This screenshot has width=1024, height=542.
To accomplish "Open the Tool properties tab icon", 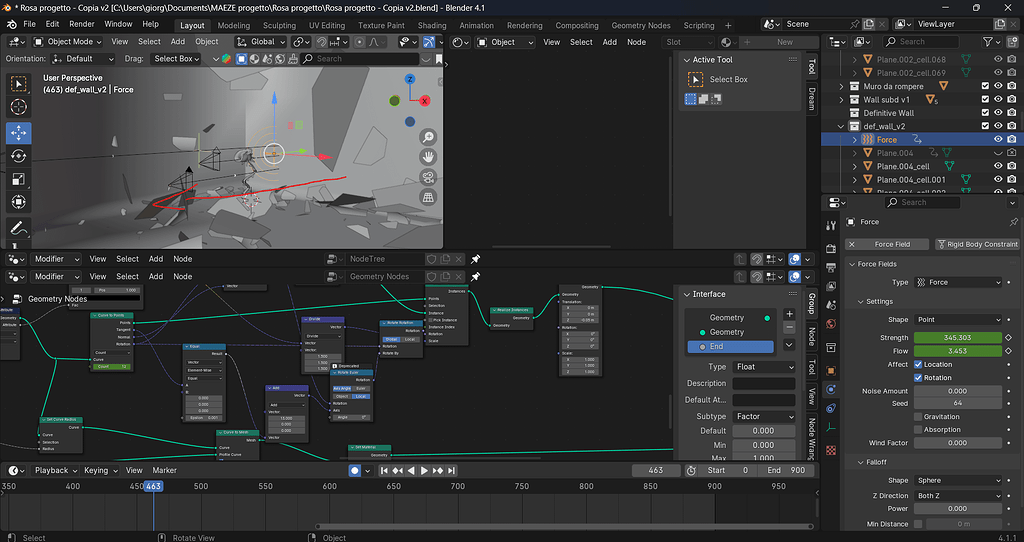I will (x=831, y=225).
